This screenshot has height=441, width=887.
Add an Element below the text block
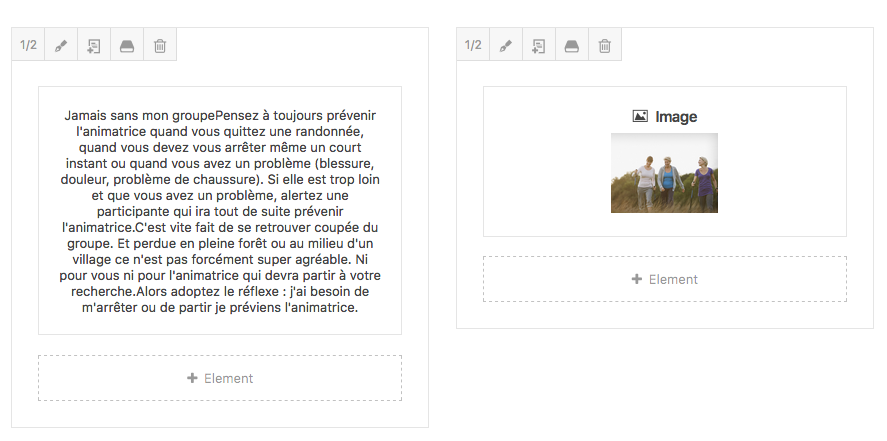[x=220, y=378]
